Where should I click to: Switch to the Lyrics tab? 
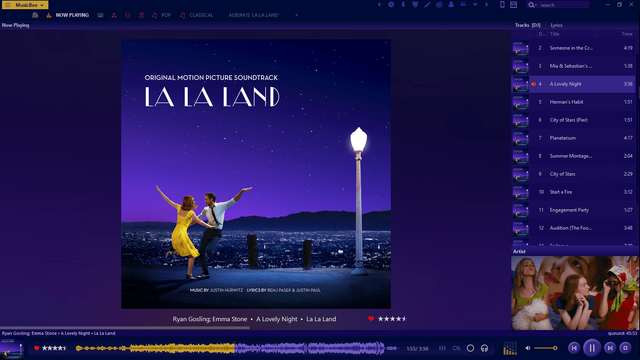pyautogui.click(x=556, y=25)
